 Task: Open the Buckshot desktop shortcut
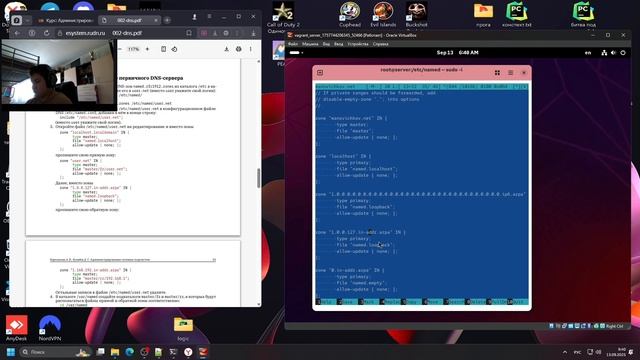pyautogui.click(x=416, y=15)
